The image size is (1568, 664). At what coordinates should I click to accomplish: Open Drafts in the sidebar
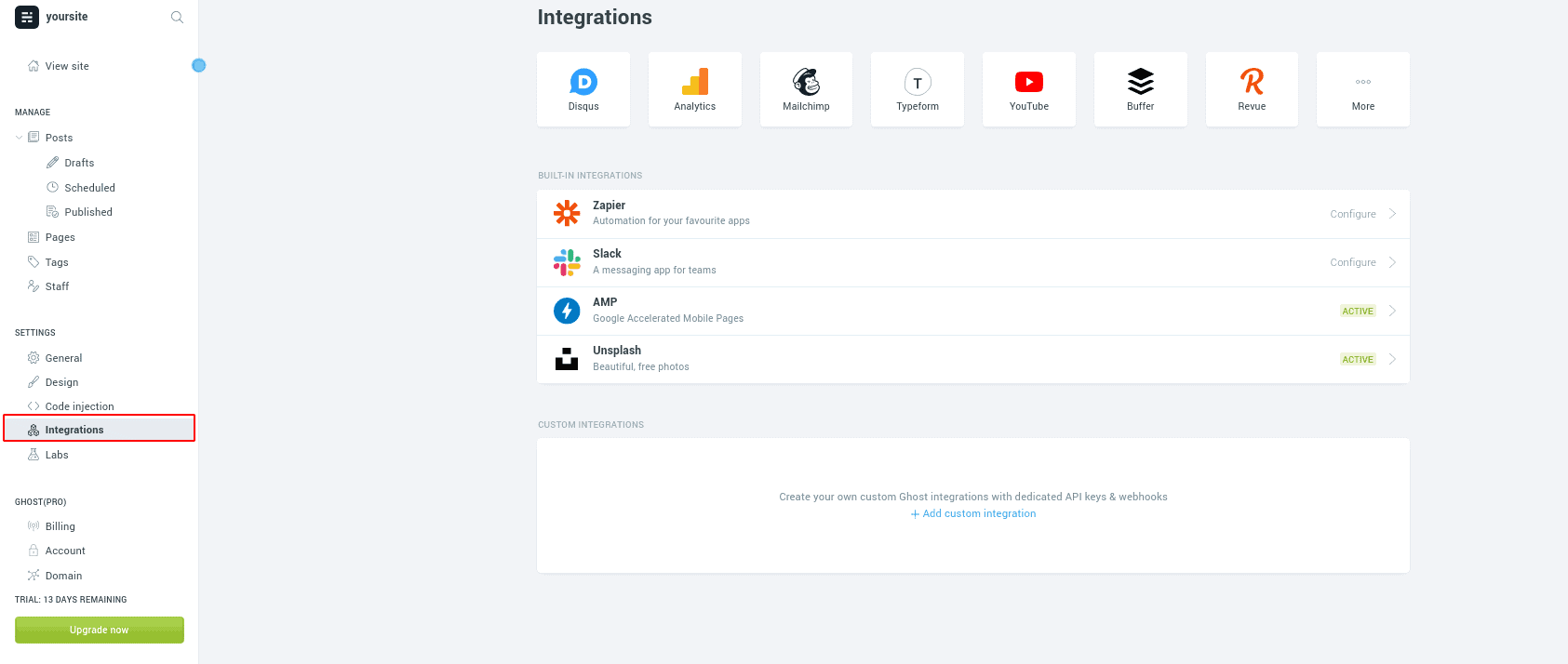tap(79, 163)
